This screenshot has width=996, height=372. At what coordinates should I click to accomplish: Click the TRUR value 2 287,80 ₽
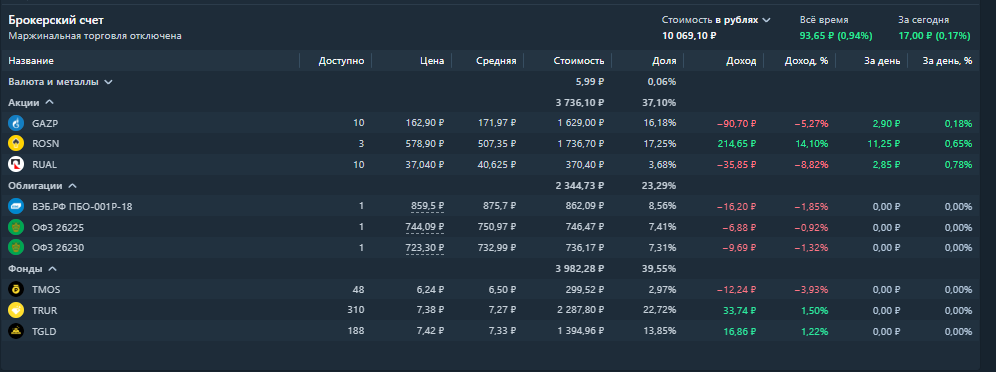pos(580,310)
